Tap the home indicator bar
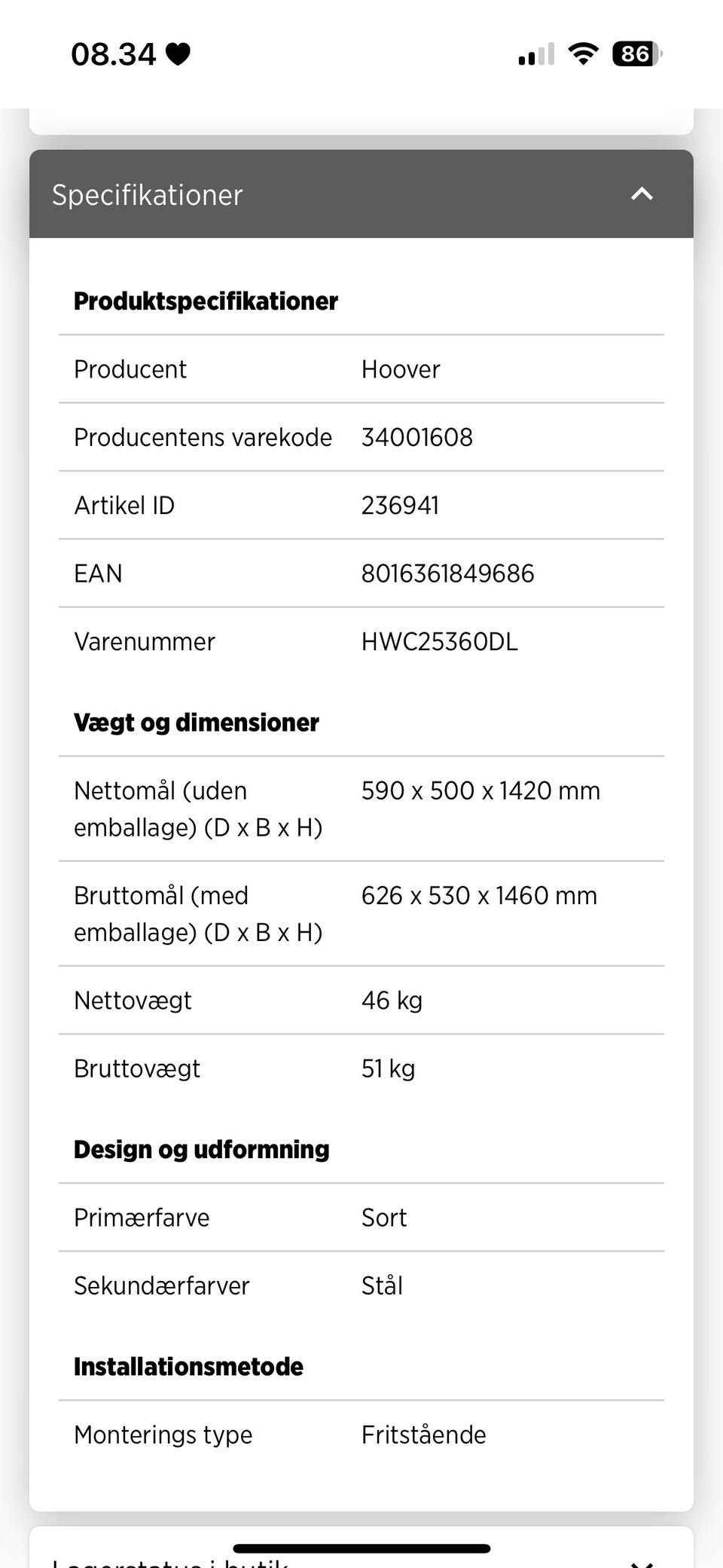This screenshot has width=723, height=1568. pyautogui.click(x=361, y=1548)
